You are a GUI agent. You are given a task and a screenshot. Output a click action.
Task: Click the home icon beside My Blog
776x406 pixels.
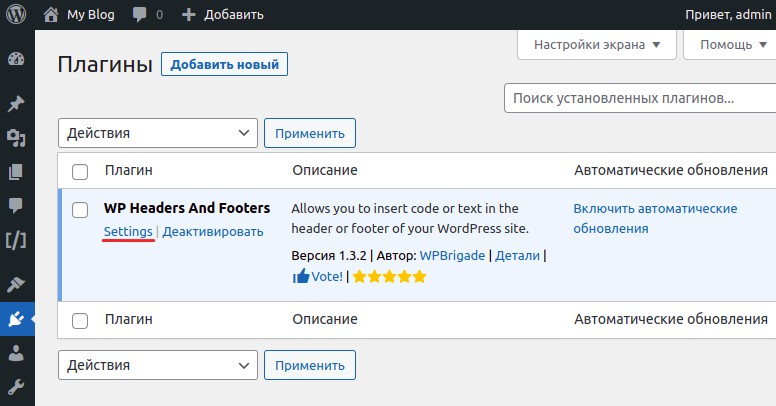coord(51,14)
